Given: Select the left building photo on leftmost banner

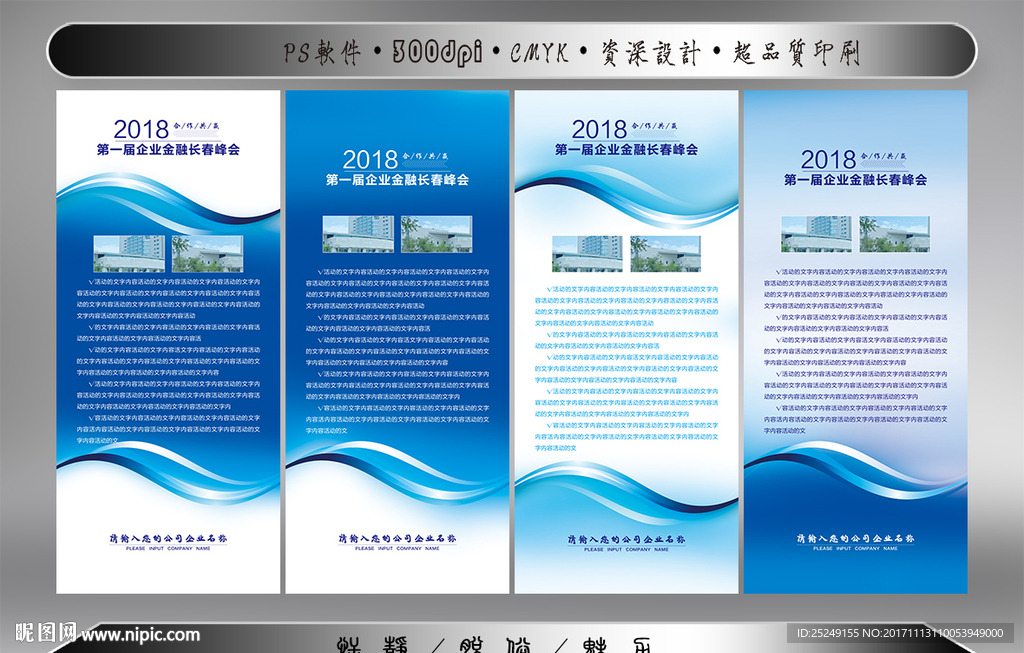Looking at the screenshot, I should click(x=129, y=254).
